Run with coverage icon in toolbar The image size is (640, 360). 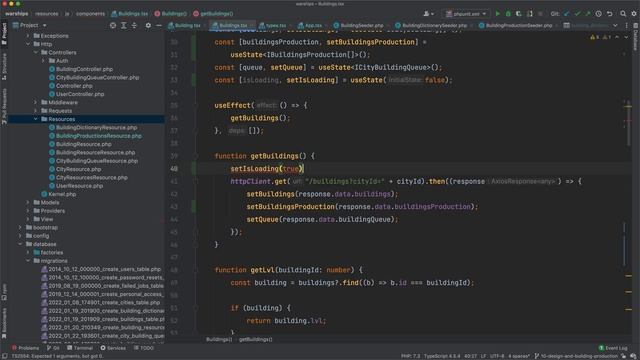tap(519, 14)
